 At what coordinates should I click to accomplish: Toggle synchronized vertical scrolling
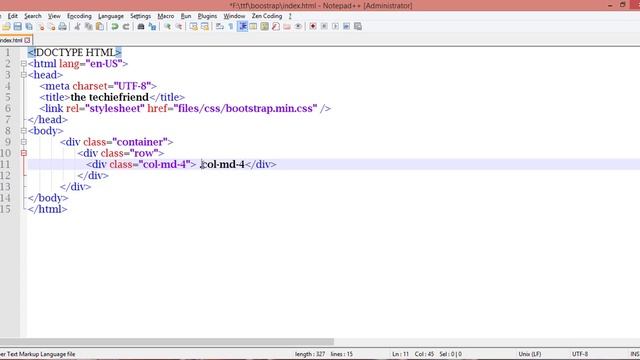(x=193, y=27)
